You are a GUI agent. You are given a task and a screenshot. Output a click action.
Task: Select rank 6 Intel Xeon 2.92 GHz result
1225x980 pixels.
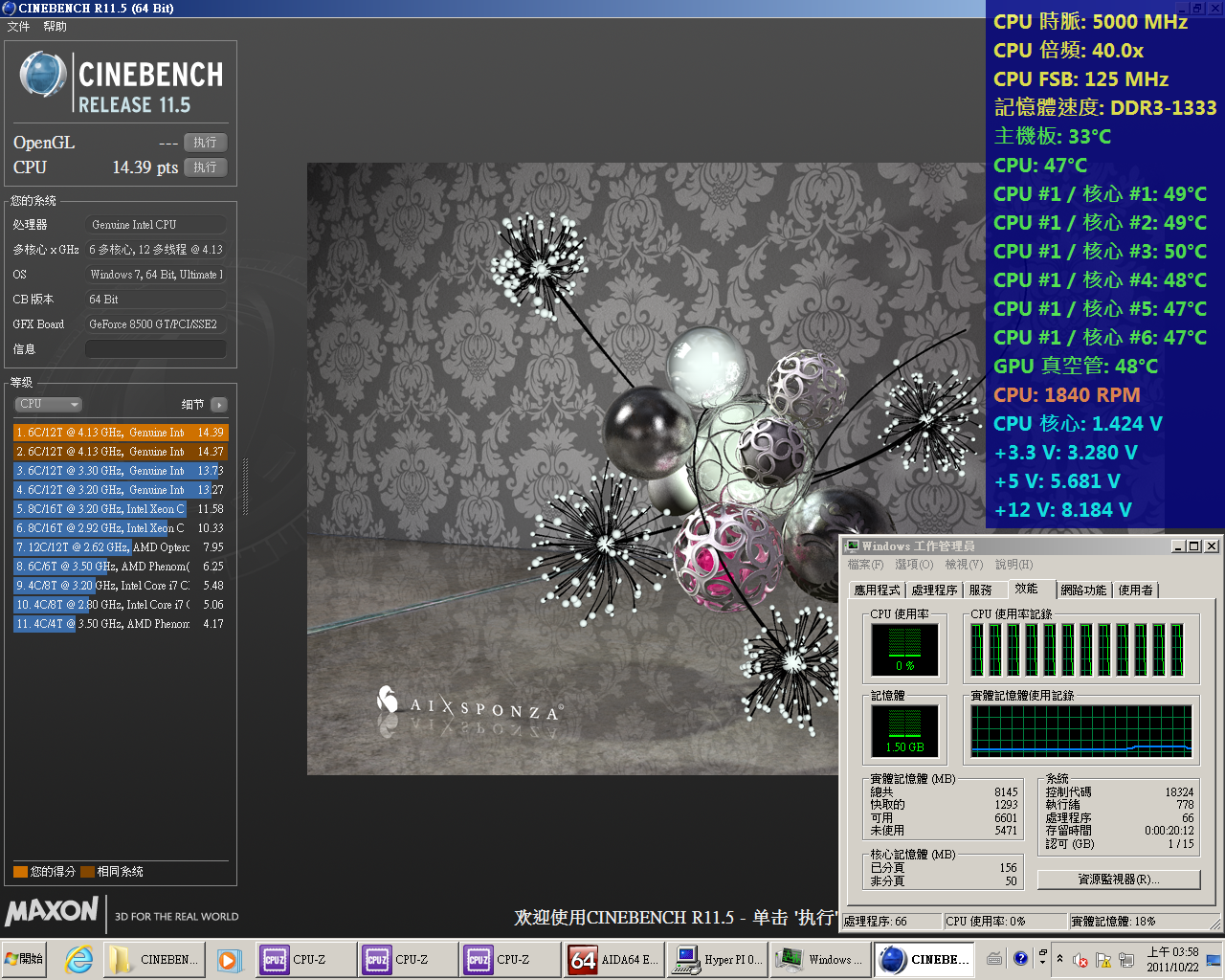click(121, 528)
